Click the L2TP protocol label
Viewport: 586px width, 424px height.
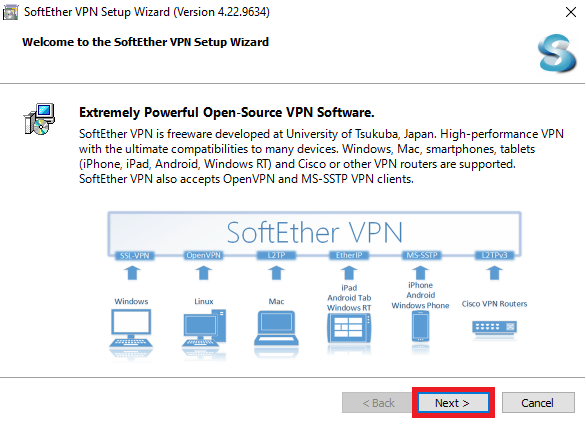[x=277, y=256]
